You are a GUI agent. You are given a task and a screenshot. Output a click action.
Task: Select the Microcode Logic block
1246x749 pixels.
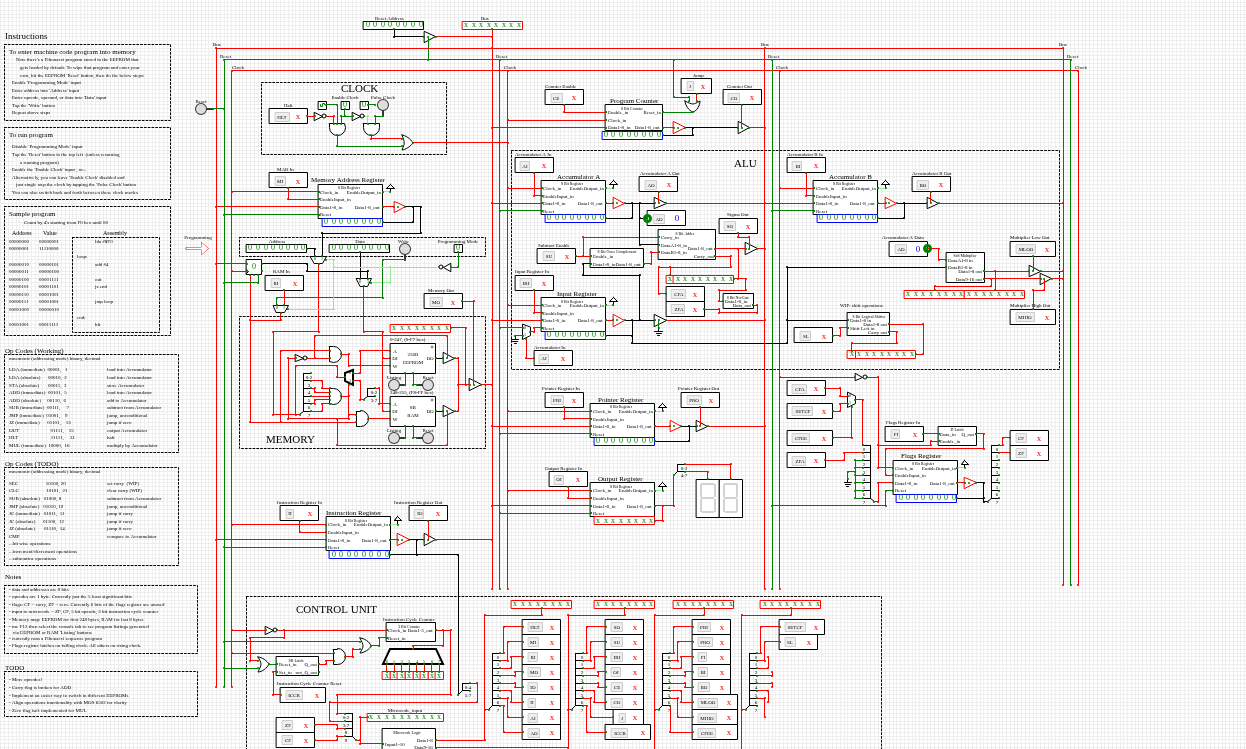[408, 738]
